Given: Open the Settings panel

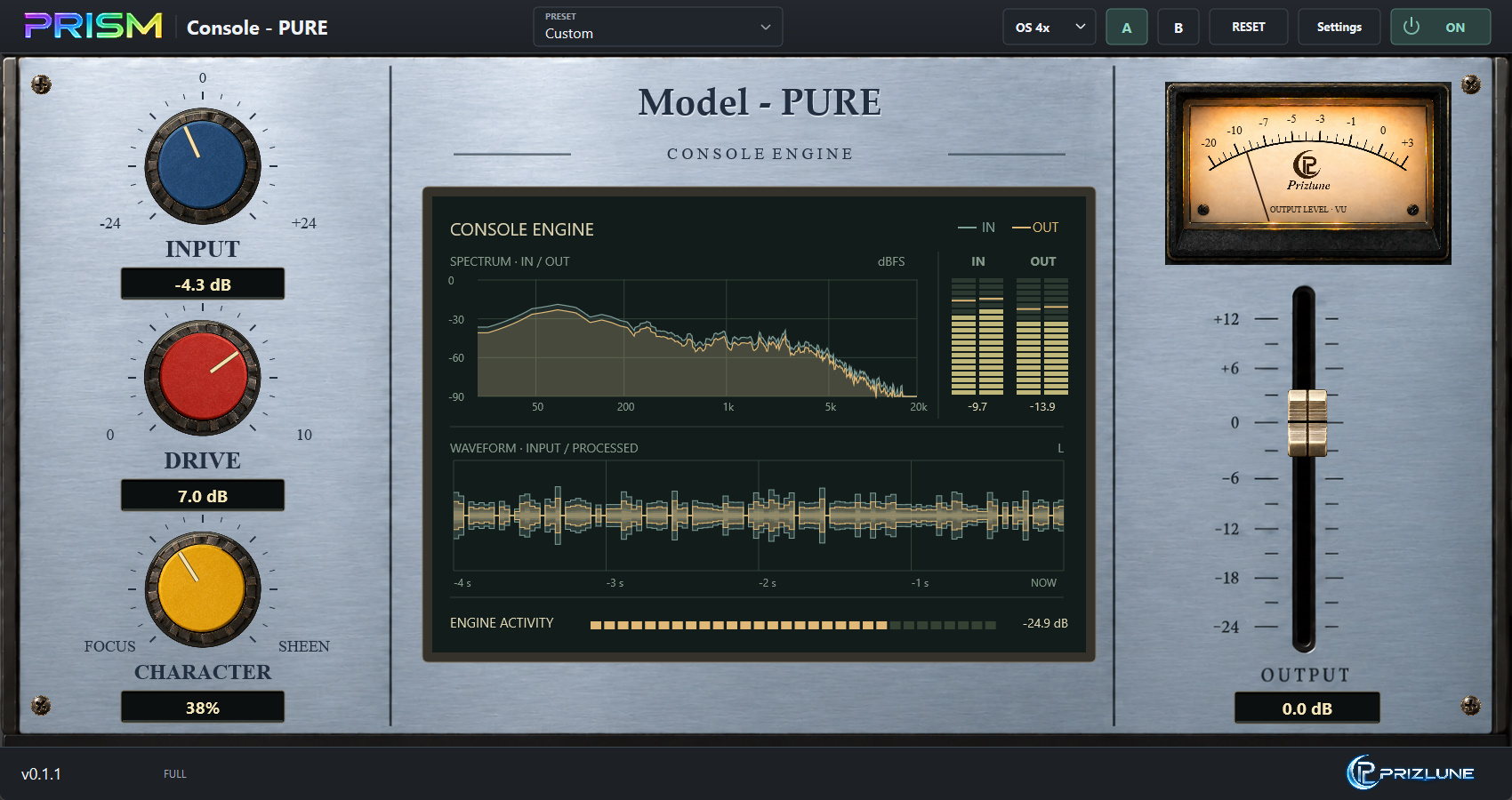Looking at the screenshot, I should tap(1339, 27).
